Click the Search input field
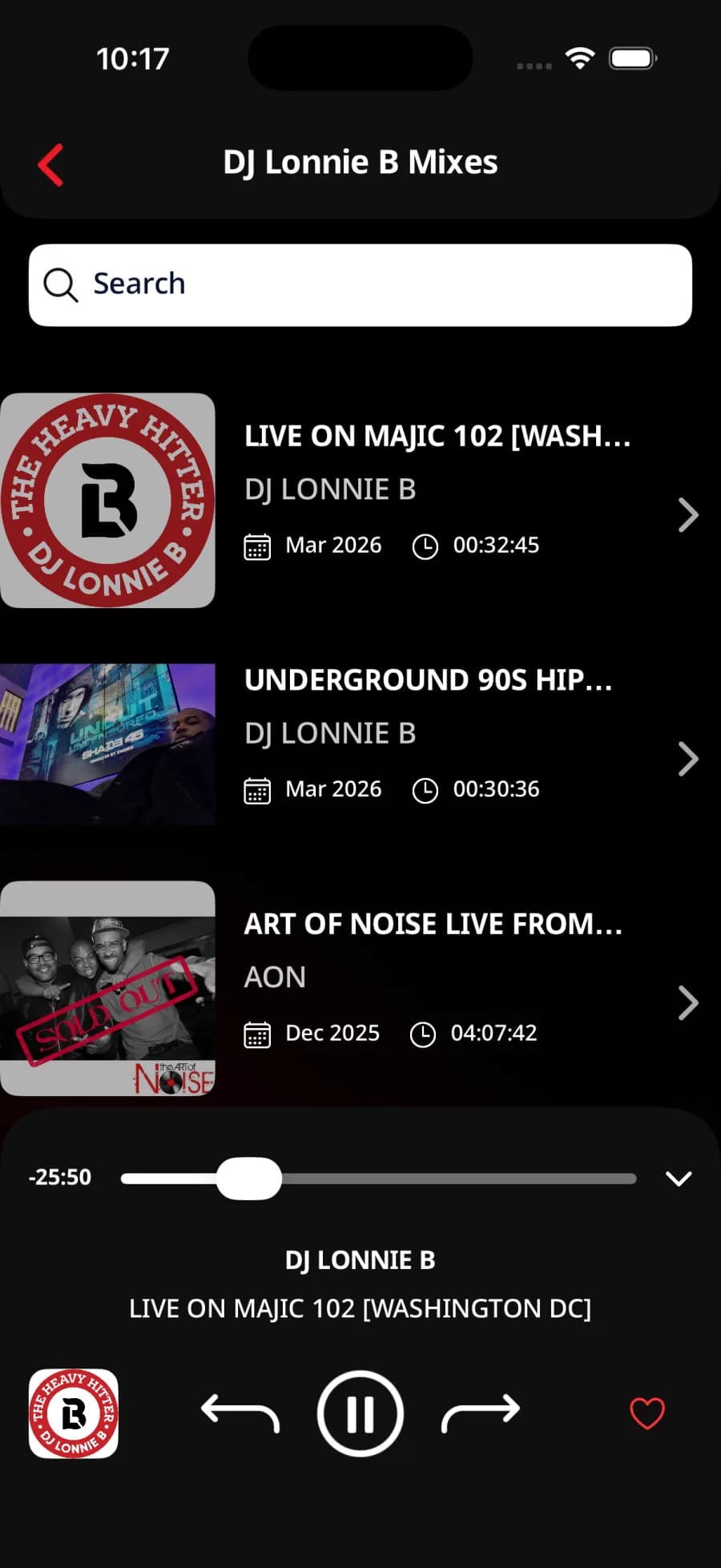The width and height of the screenshot is (721, 1568). pyautogui.click(x=360, y=285)
